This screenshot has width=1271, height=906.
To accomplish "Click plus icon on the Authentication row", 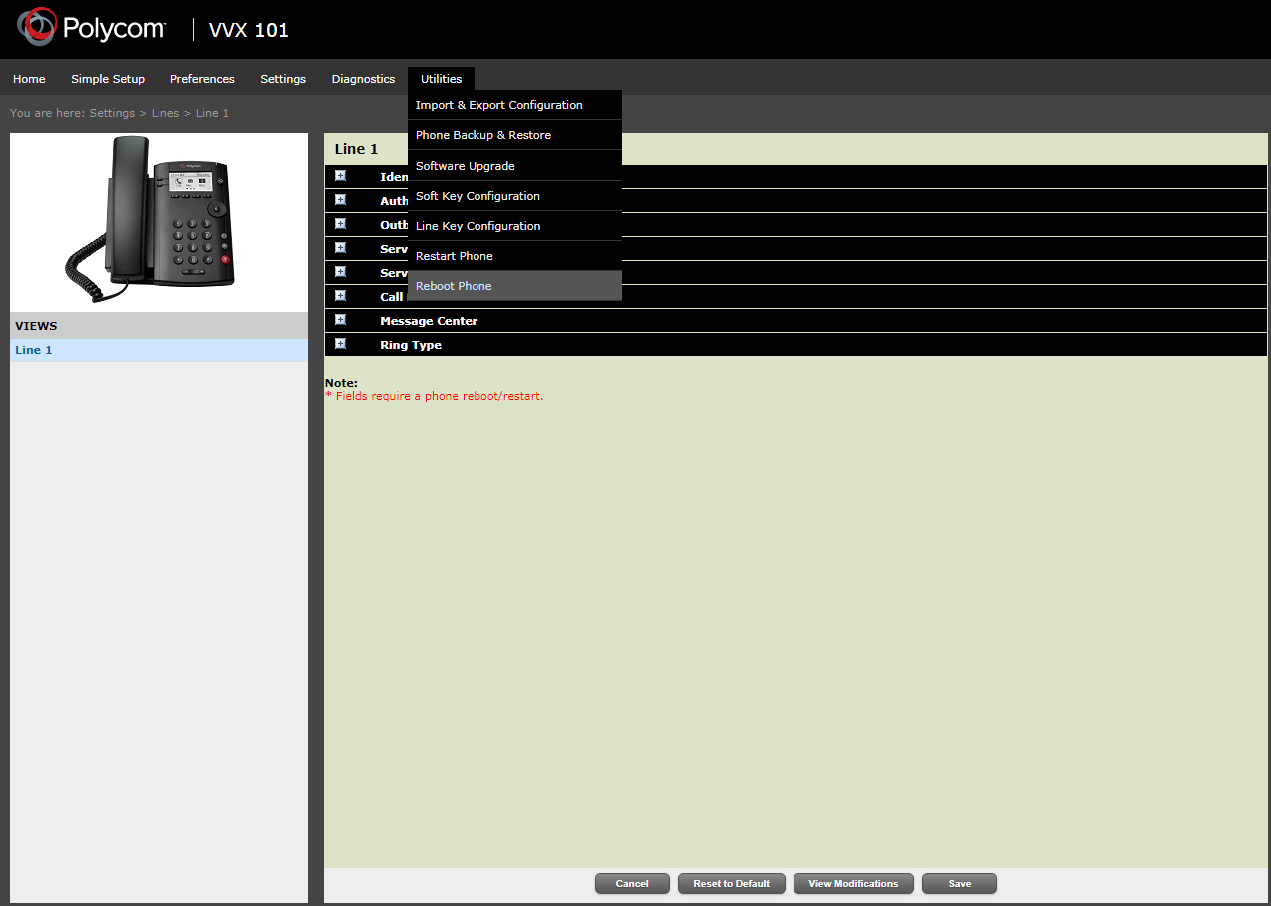I will [x=340, y=200].
